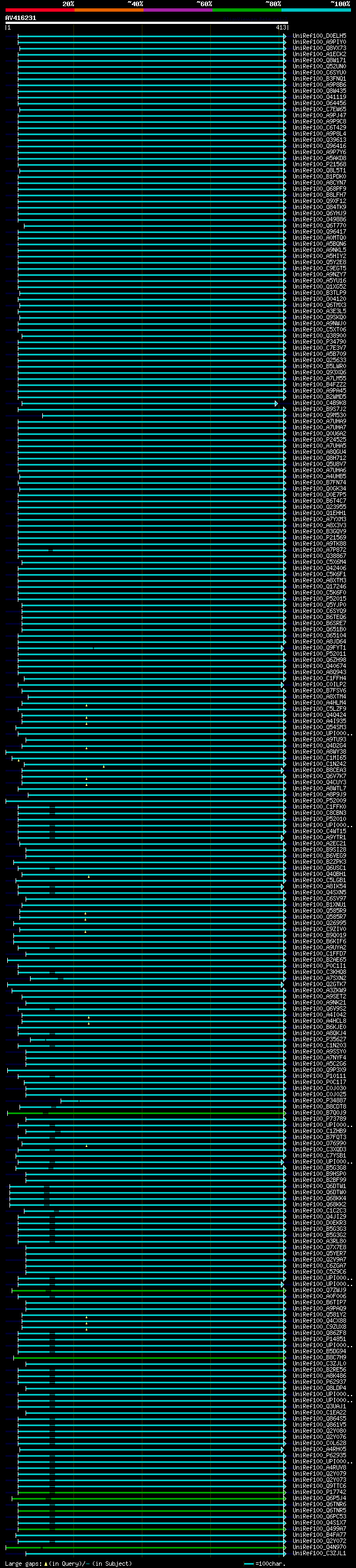Select the UniRef100_Q8LDP4 label
This screenshot has width=356, height=1568.
tap(319, 1388)
